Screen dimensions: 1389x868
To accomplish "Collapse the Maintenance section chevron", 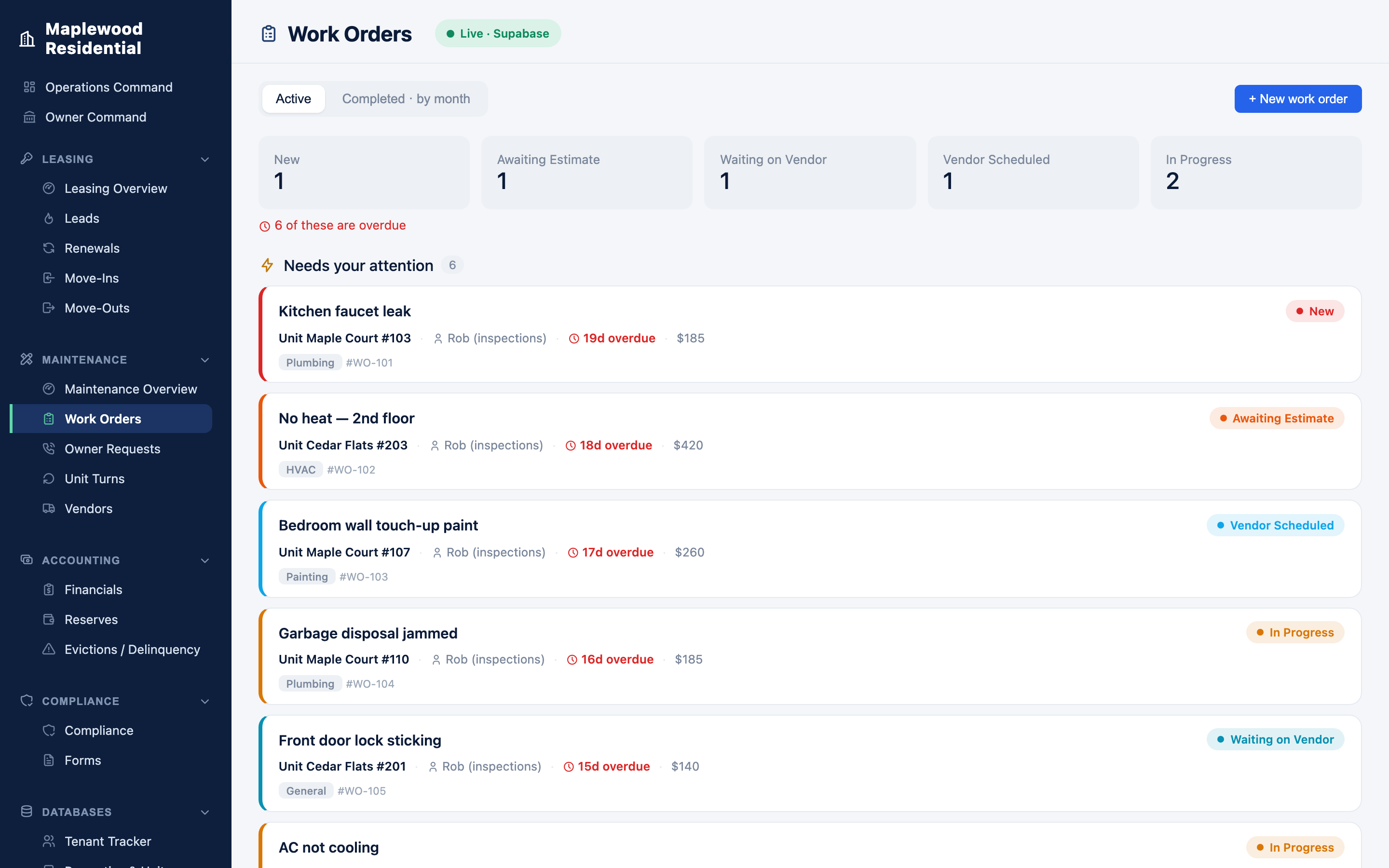I will (205, 360).
